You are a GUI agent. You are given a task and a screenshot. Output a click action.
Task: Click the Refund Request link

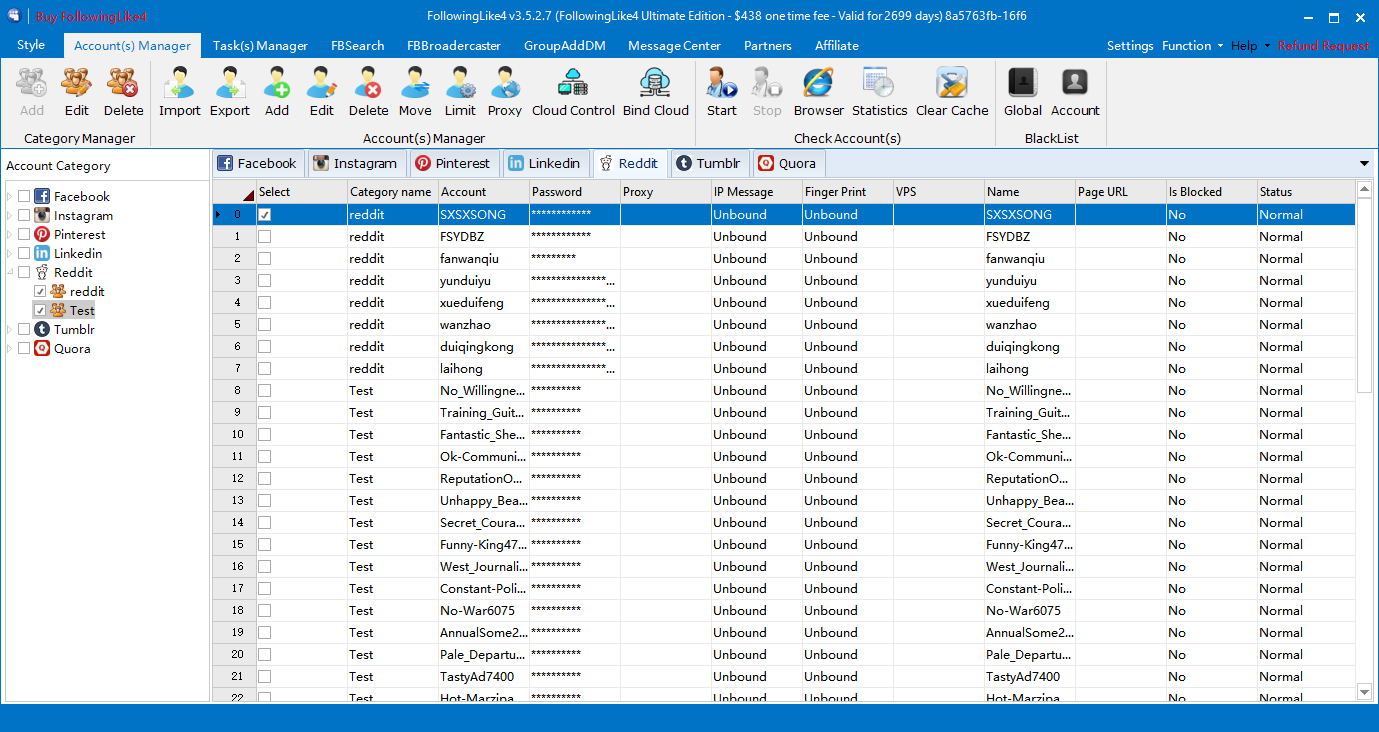tap(1323, 46)
